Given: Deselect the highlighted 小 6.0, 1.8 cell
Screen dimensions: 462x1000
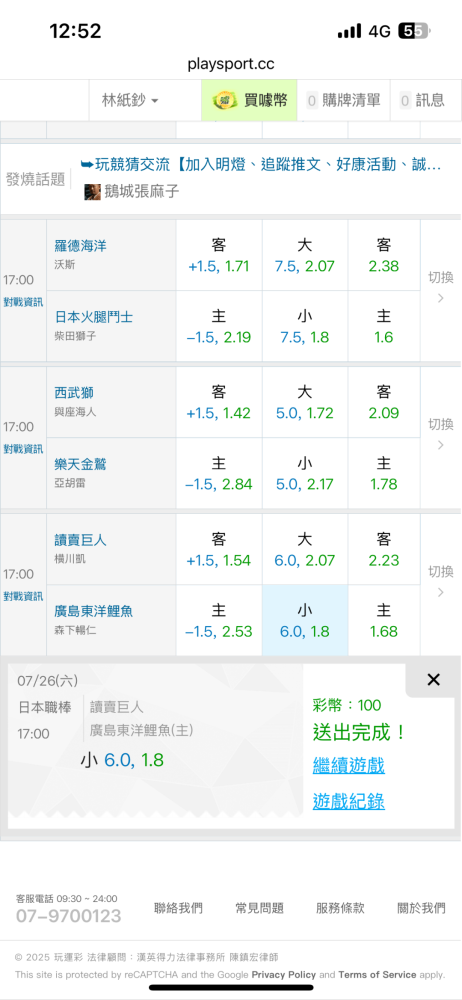Looking at the screenshot, I should pyautogui.click(x=305, y=621).
